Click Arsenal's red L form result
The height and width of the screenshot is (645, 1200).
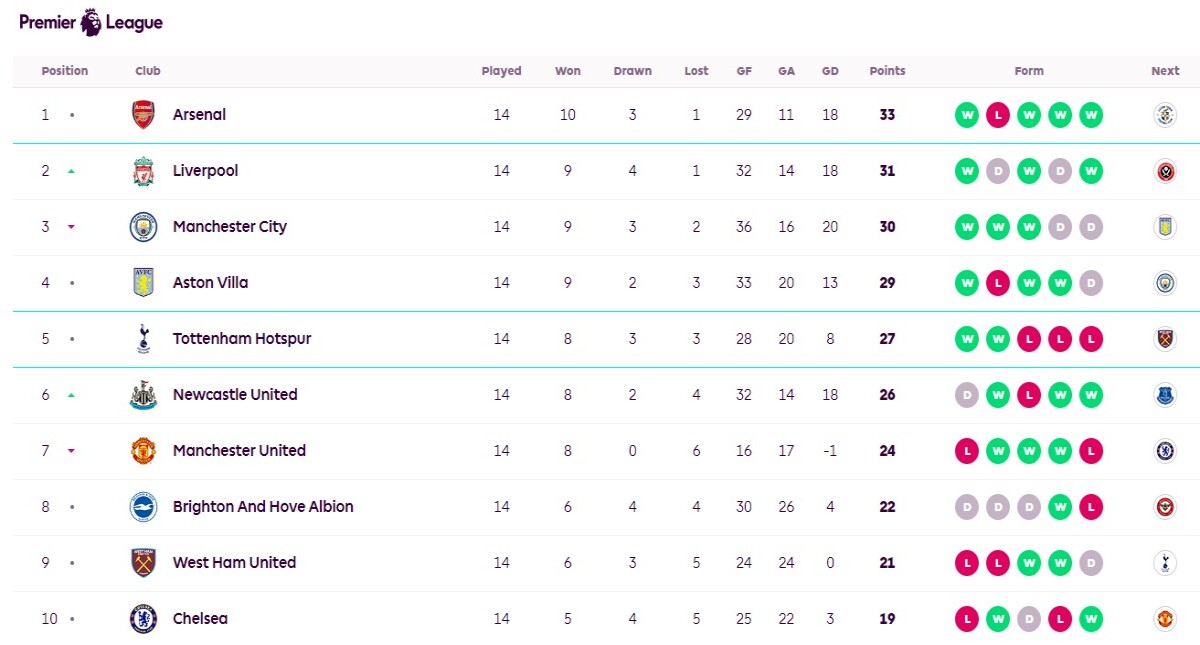(x=998, y=115)
